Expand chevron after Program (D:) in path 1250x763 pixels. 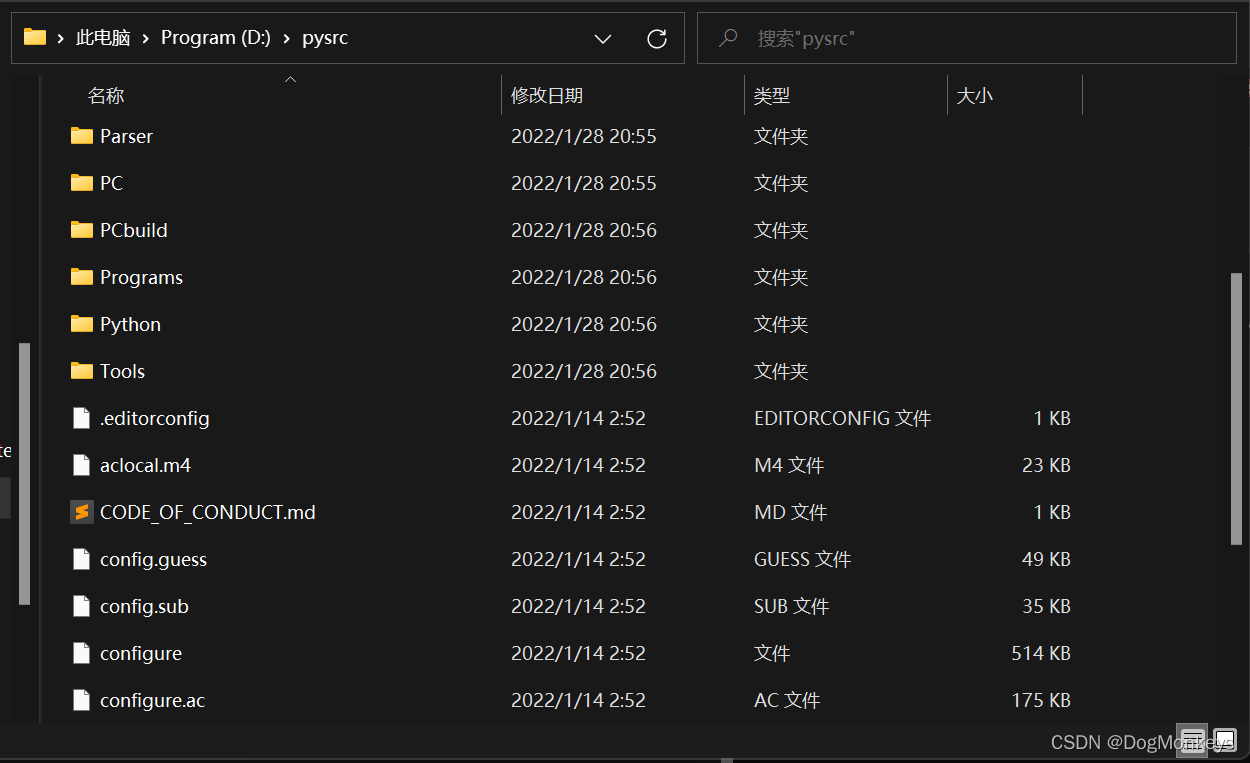pyautogui.click(x=286, y=38)
